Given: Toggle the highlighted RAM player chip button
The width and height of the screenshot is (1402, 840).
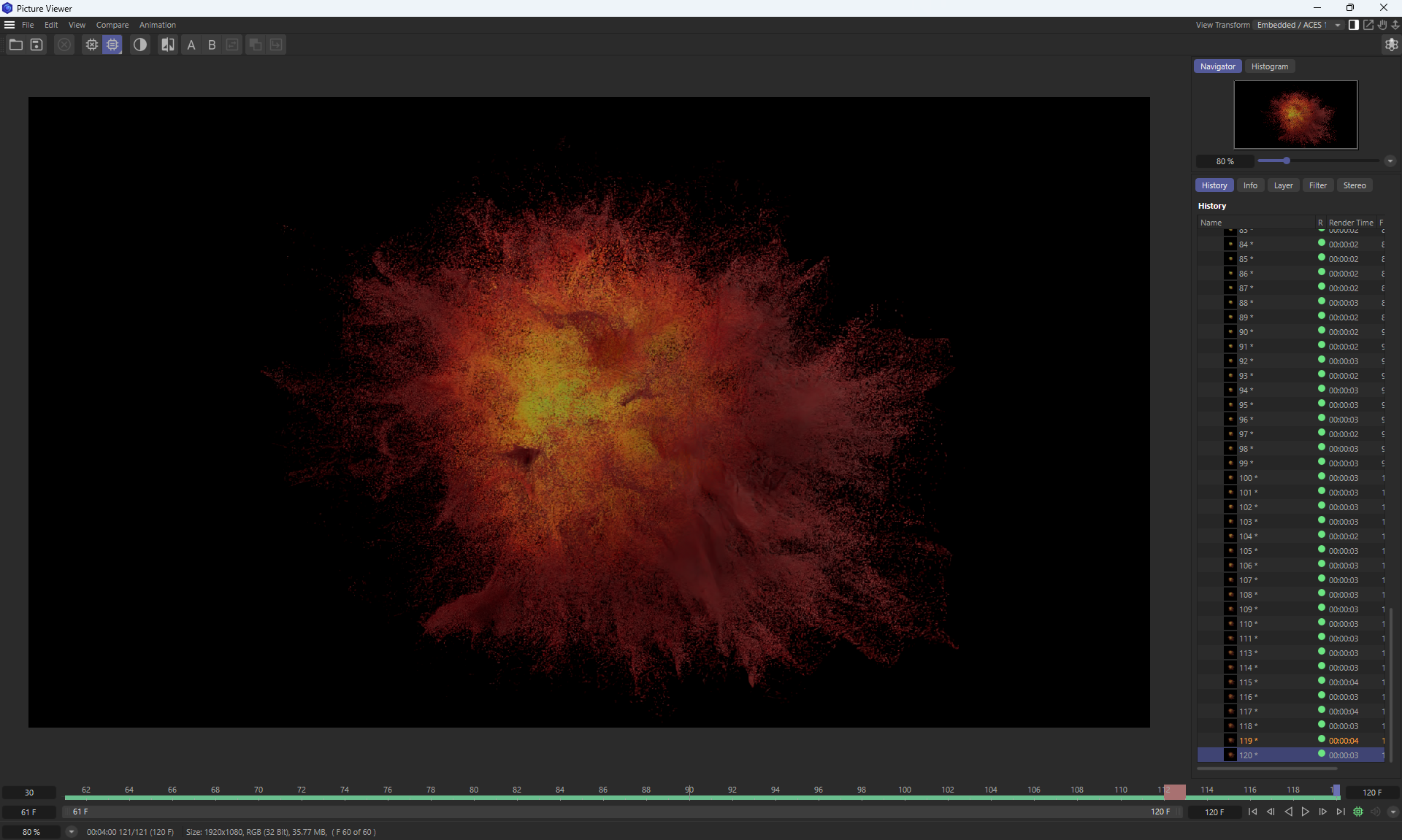Looking at the screenshot, I should (x=112, y=45).
